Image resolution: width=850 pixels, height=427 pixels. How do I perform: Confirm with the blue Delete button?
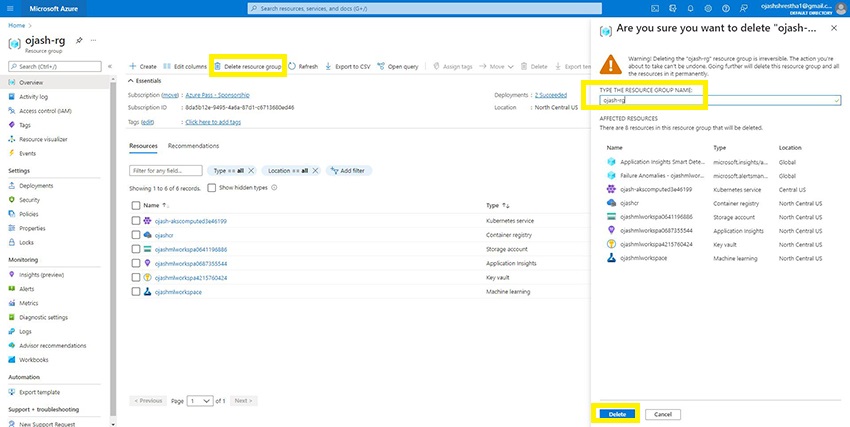617,414
